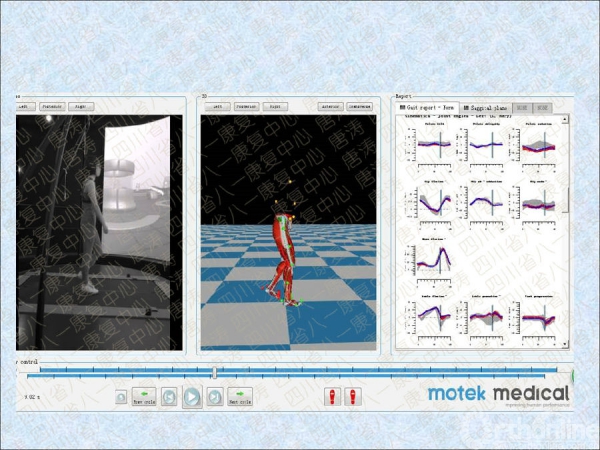
Task: Click the timeline slider handle
Action: click(x=214, y=373)
